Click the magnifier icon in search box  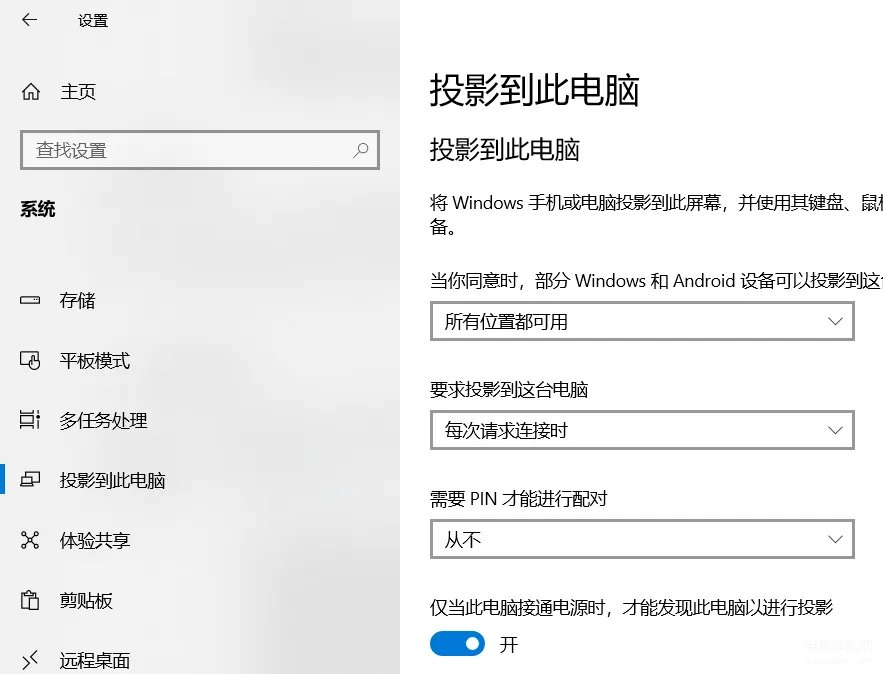(x=360, y=150)
